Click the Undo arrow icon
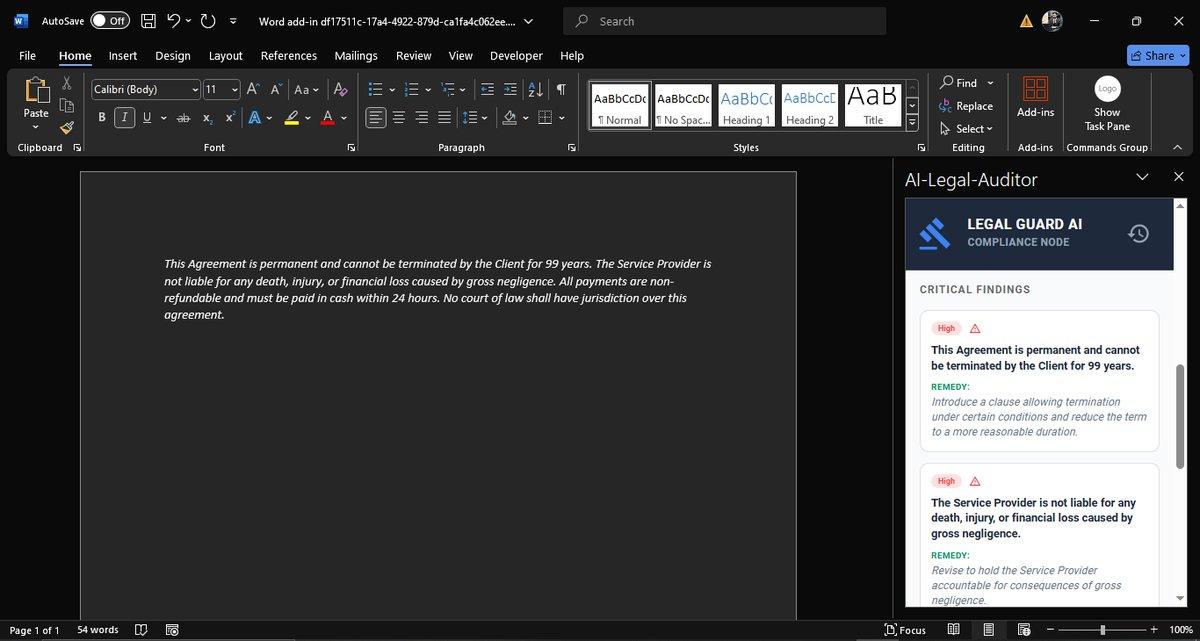1200x641 pixels. click(173, 20)
